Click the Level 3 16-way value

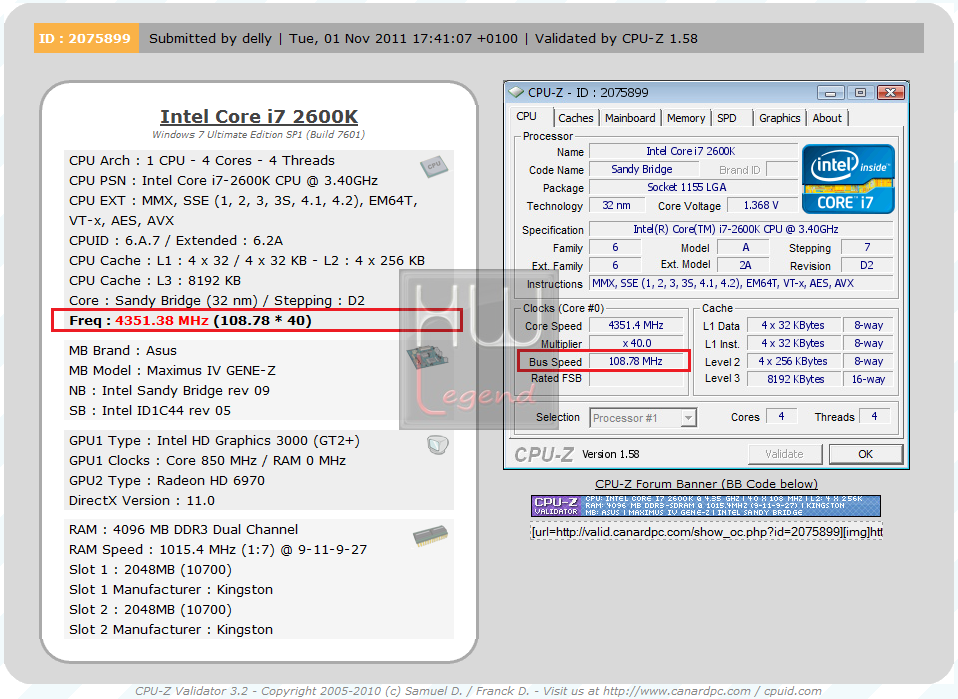pyautogui.click(x=868, y=379)
